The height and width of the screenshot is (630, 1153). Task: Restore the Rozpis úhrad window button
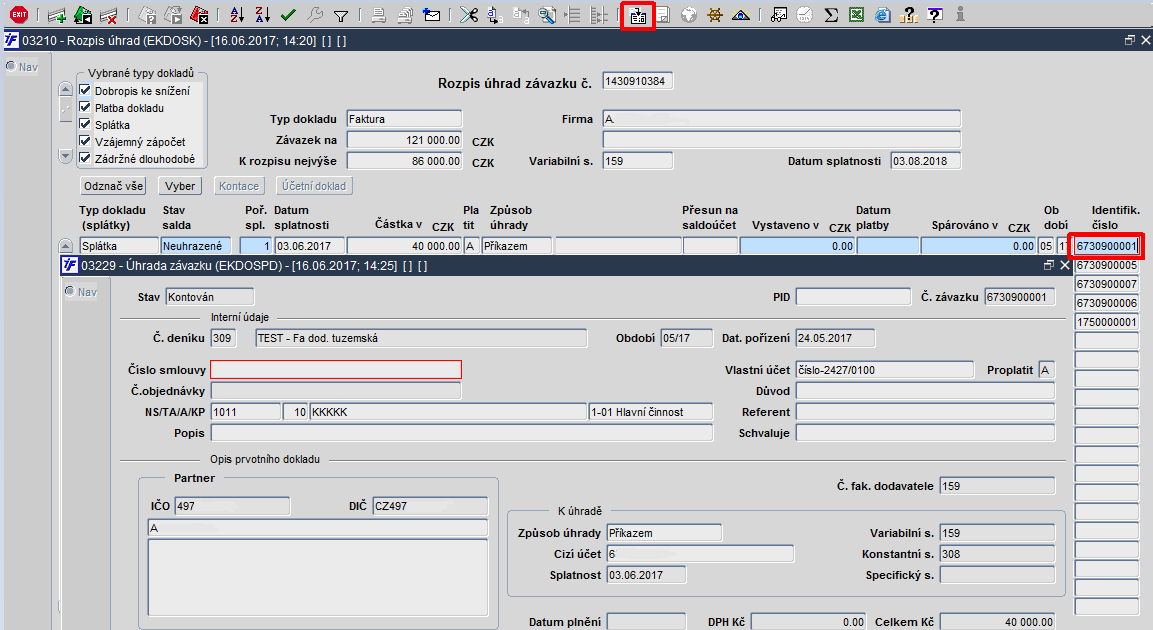pos(1129,40)
